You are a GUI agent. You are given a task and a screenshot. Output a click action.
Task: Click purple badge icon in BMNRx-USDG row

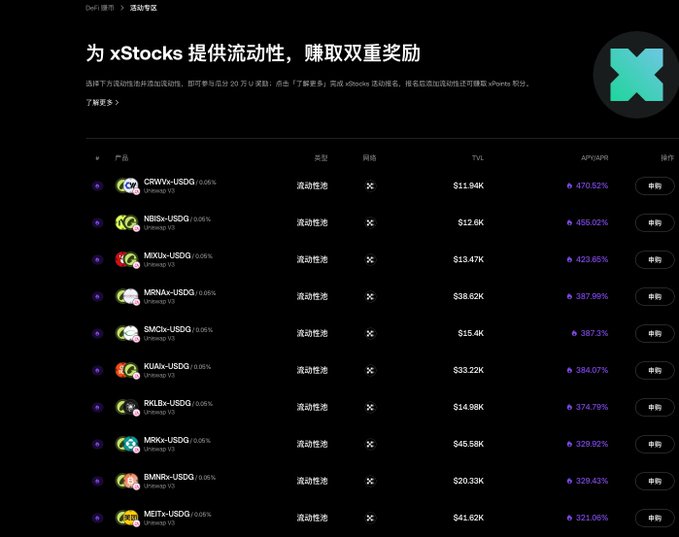tap(97, 481)
